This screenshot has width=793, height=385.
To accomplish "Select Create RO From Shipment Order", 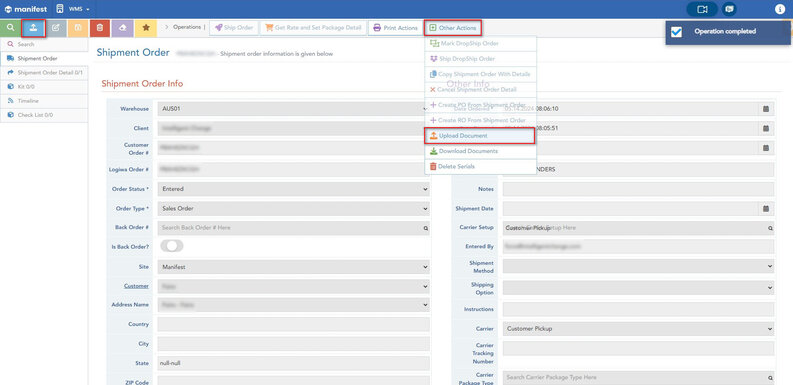I will click(x=480, y=120).
